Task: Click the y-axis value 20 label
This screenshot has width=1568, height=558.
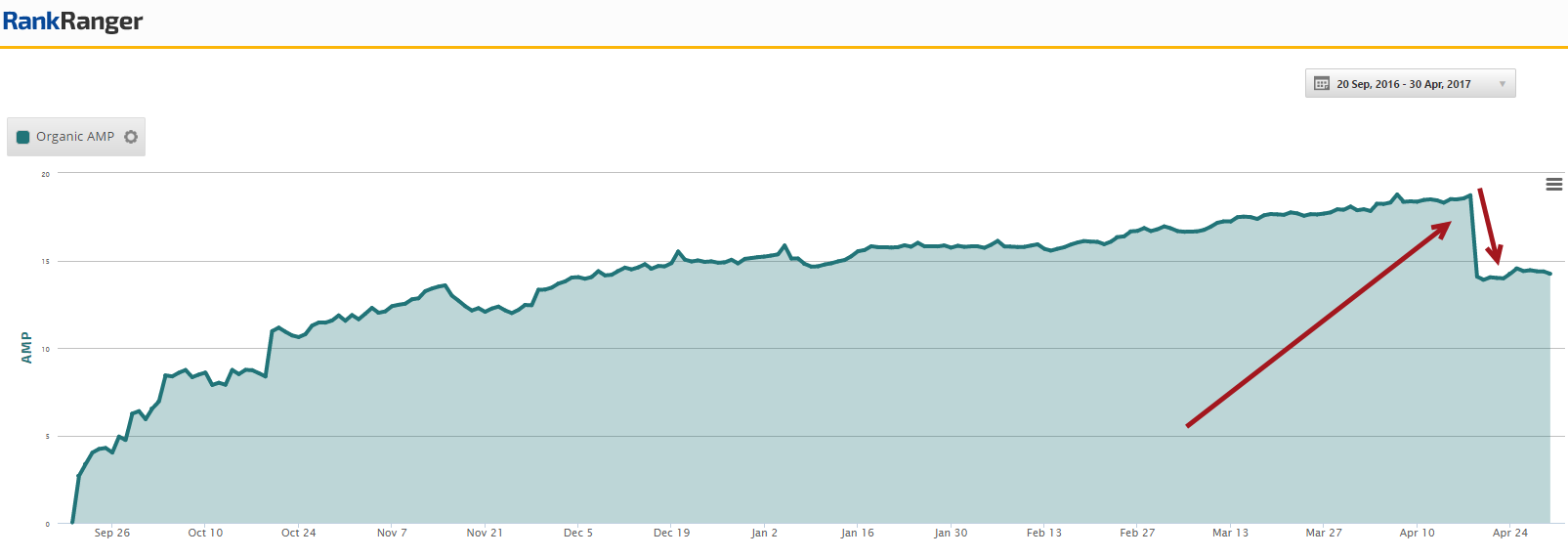Action: tap(46, 174)
